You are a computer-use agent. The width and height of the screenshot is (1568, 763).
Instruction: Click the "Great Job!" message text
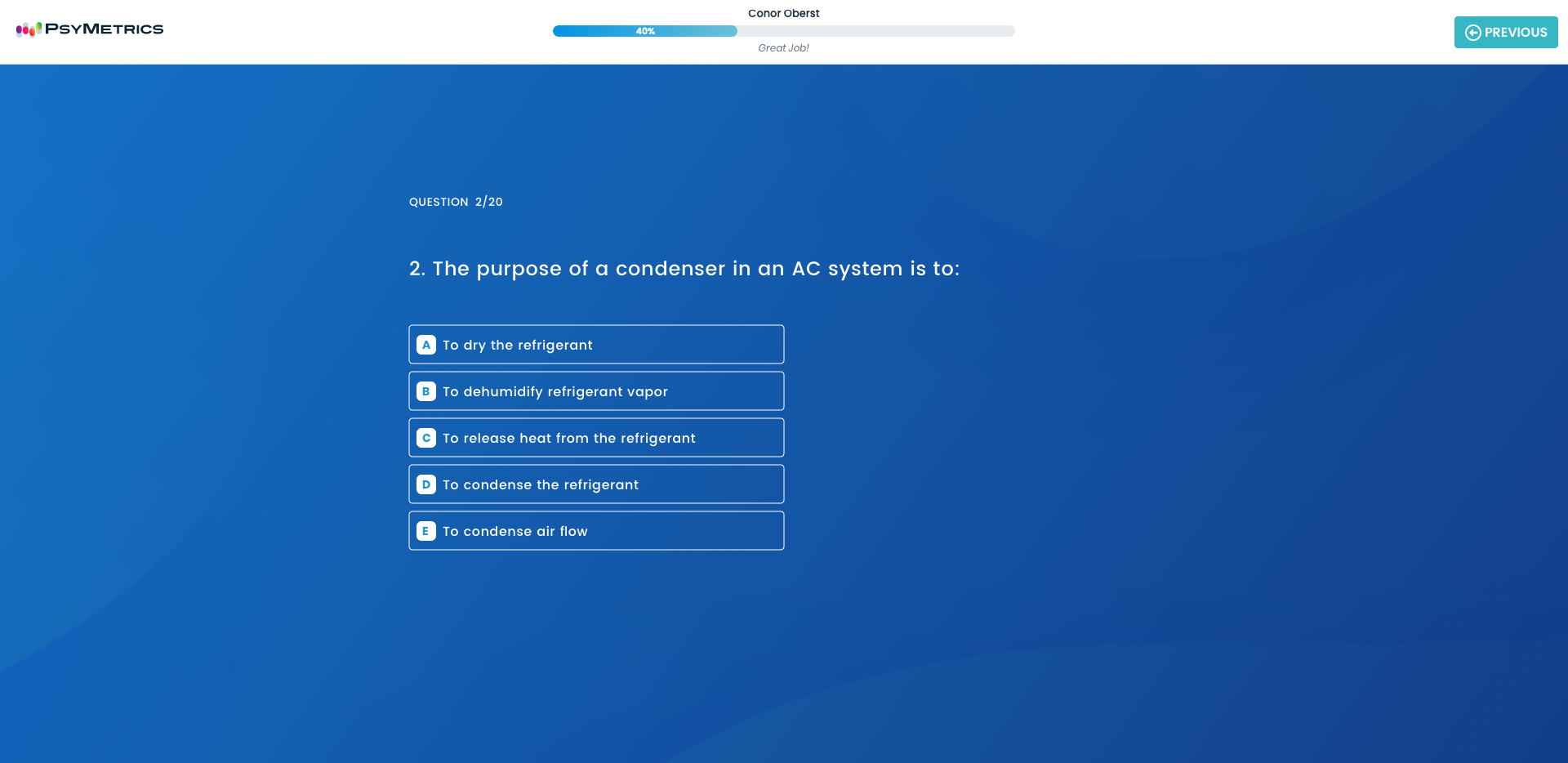(783, 48)
